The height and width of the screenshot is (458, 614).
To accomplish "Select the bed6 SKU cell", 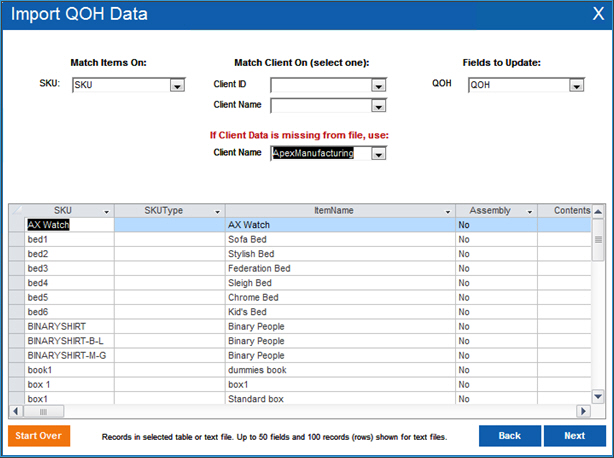I will click(69, 312).
